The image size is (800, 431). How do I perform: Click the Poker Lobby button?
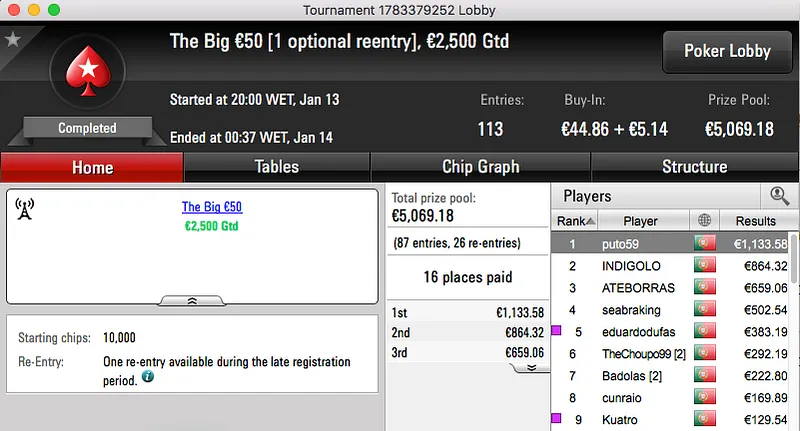[x=726, y=51]
